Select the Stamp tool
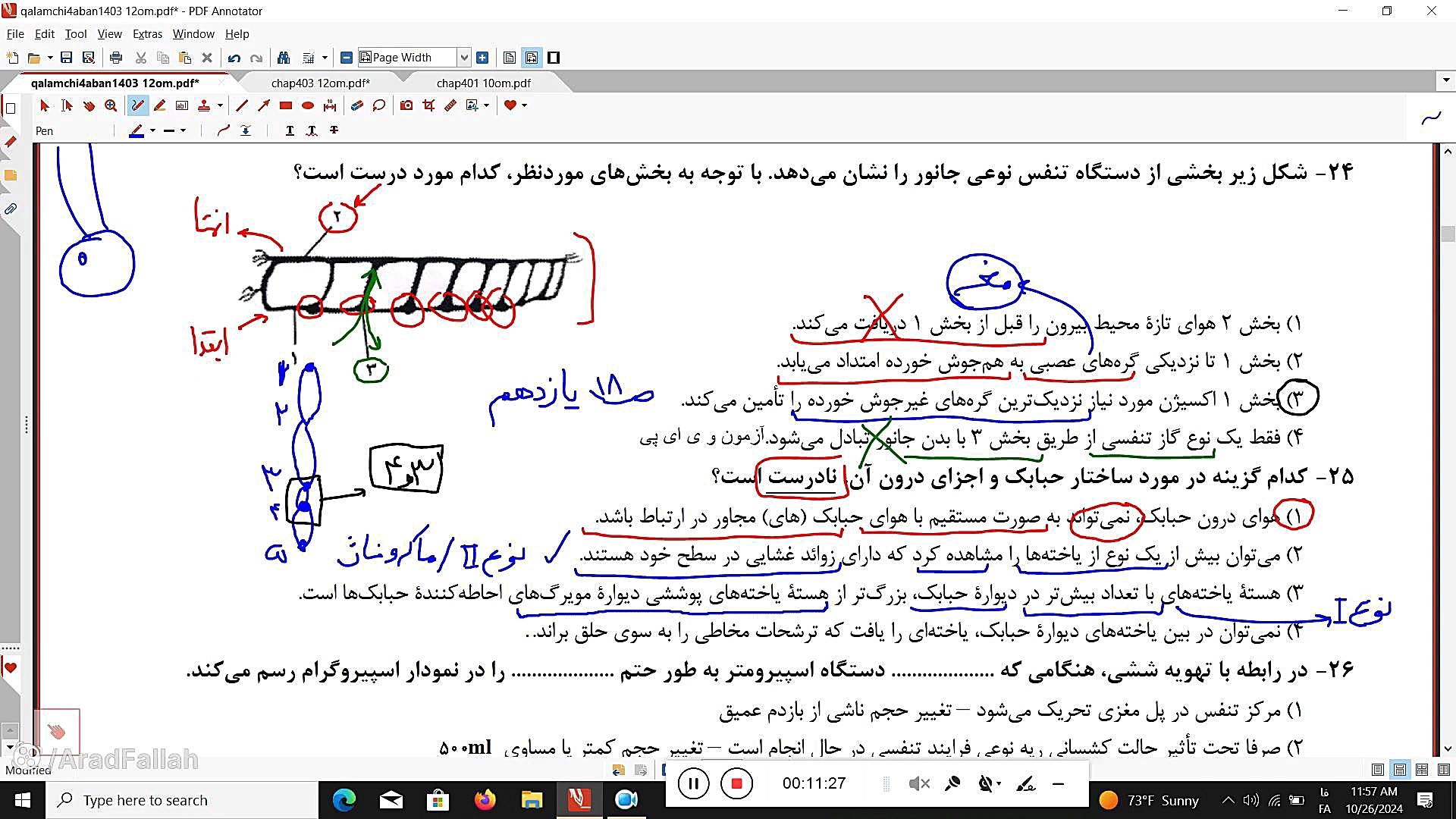This screenshot has height=819, width=1456. pyautogui.click(x=204, y=105)
